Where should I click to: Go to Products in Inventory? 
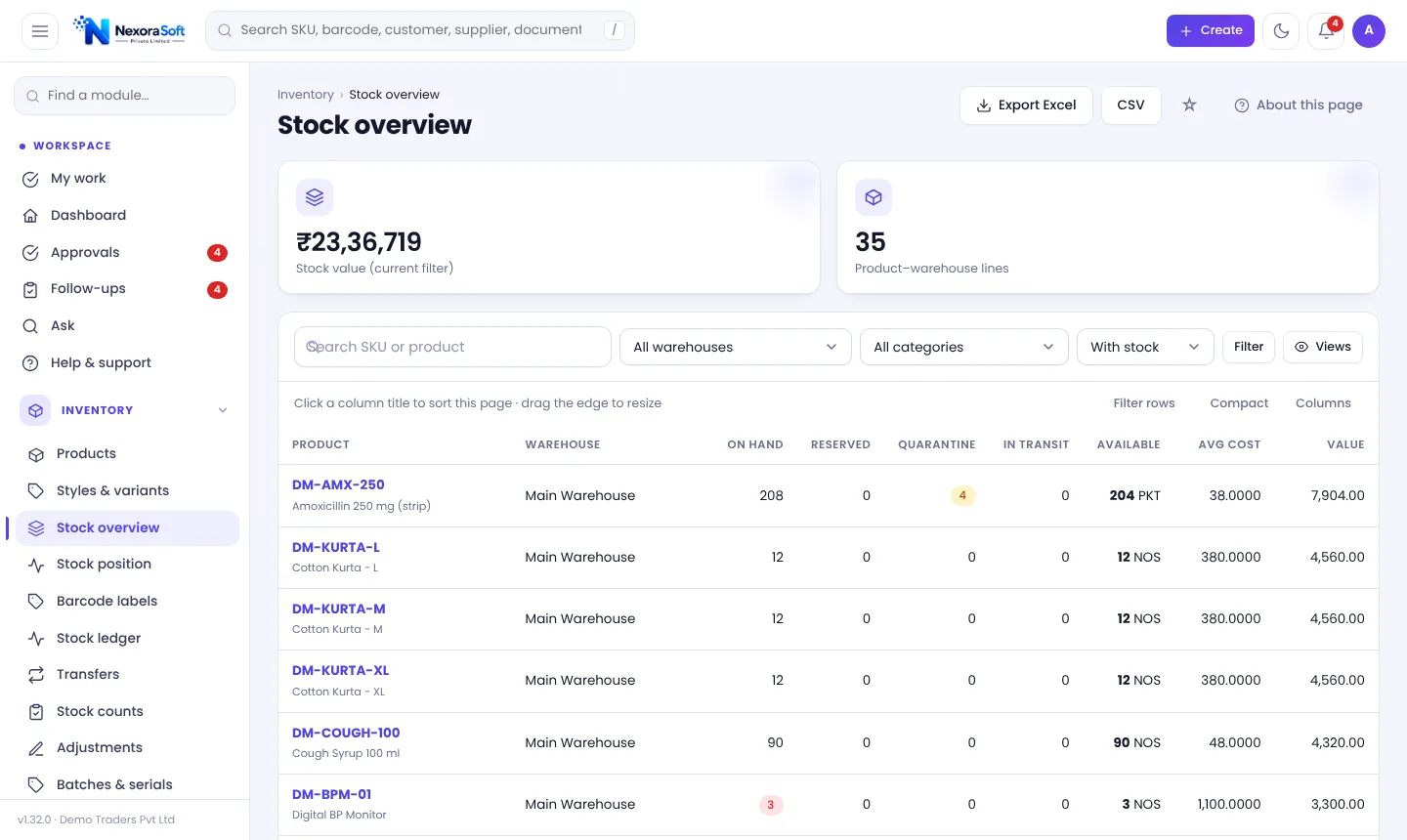coord(125,454)
